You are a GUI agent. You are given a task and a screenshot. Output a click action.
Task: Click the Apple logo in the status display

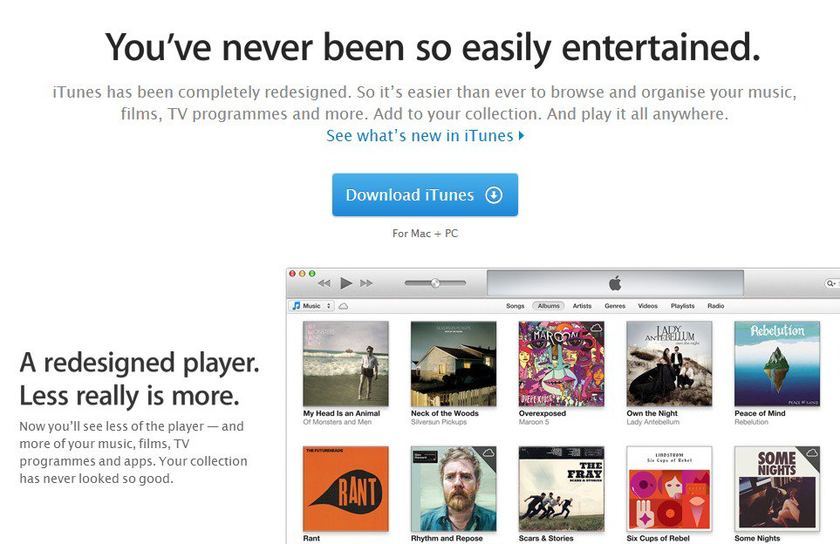click(x=615, y=283)
